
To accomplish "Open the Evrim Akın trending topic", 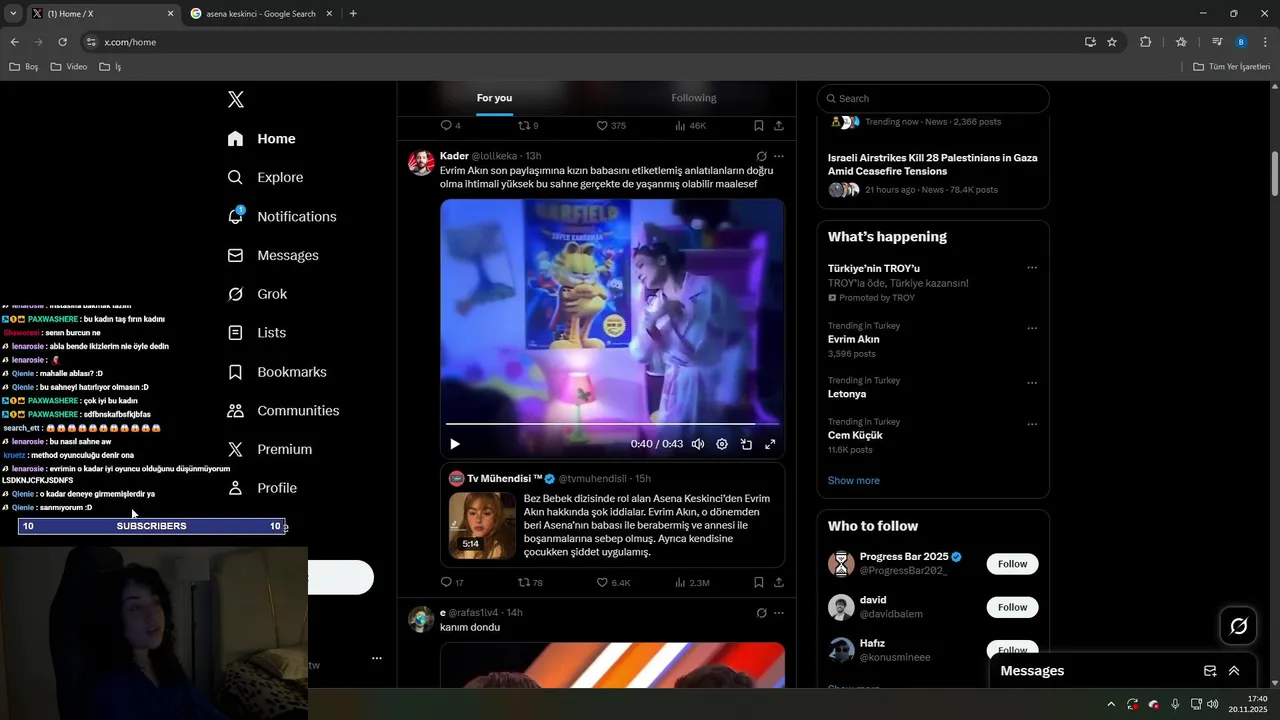I will pos(854,339).
